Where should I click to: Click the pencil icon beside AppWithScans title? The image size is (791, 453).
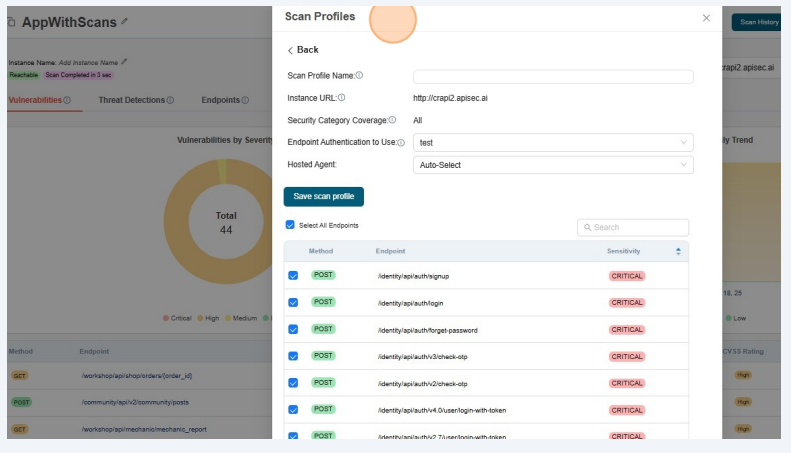pyautogui.click(x=124, y=21)
